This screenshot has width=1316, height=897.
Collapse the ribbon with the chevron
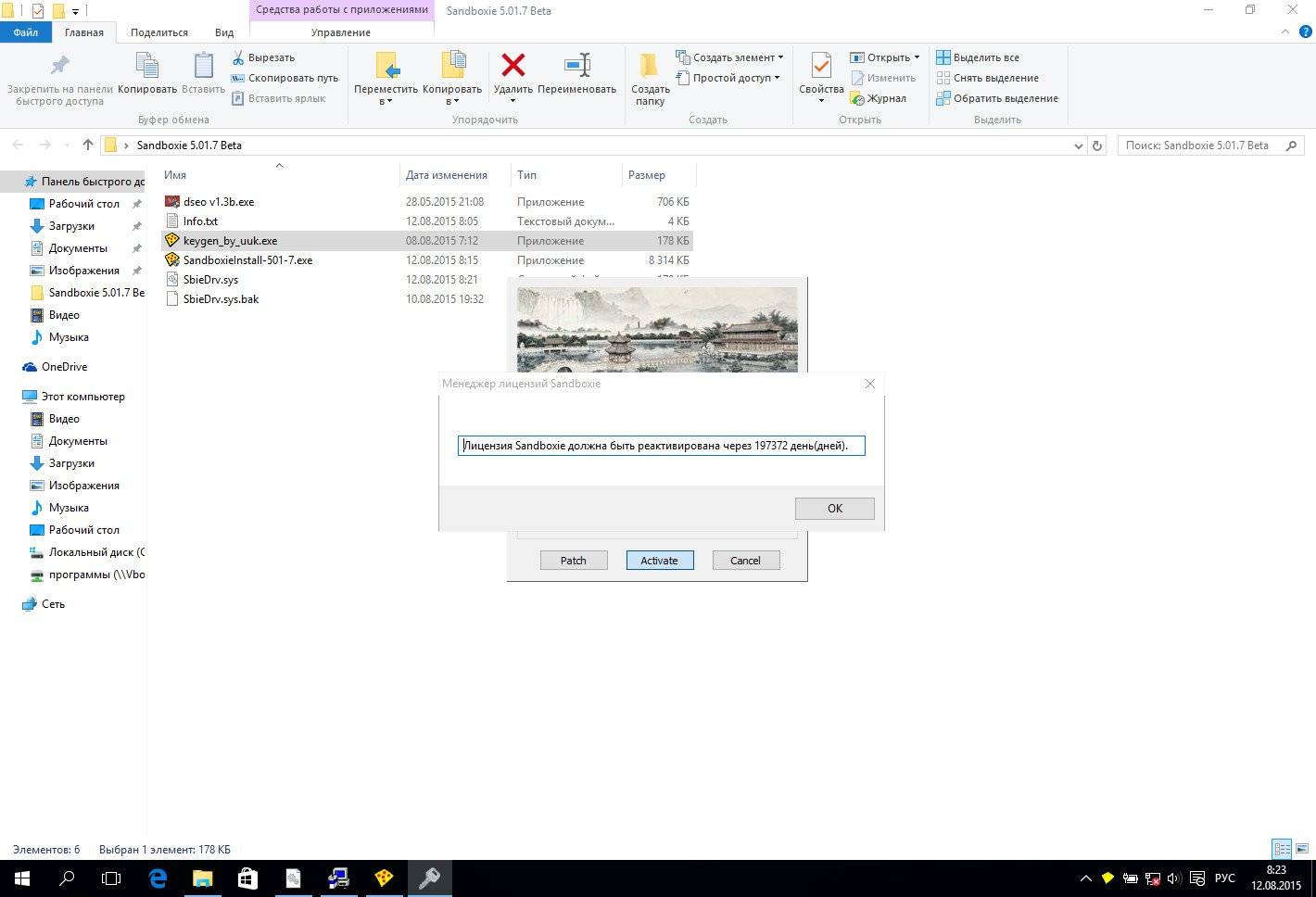click(x=1284, y=32)
